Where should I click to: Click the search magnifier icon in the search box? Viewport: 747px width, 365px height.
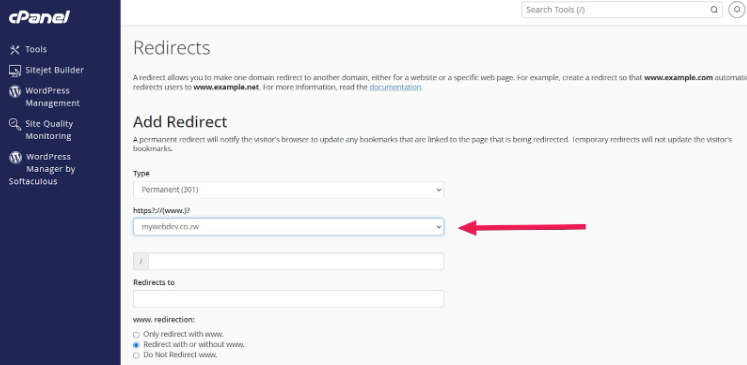point(714,10)
